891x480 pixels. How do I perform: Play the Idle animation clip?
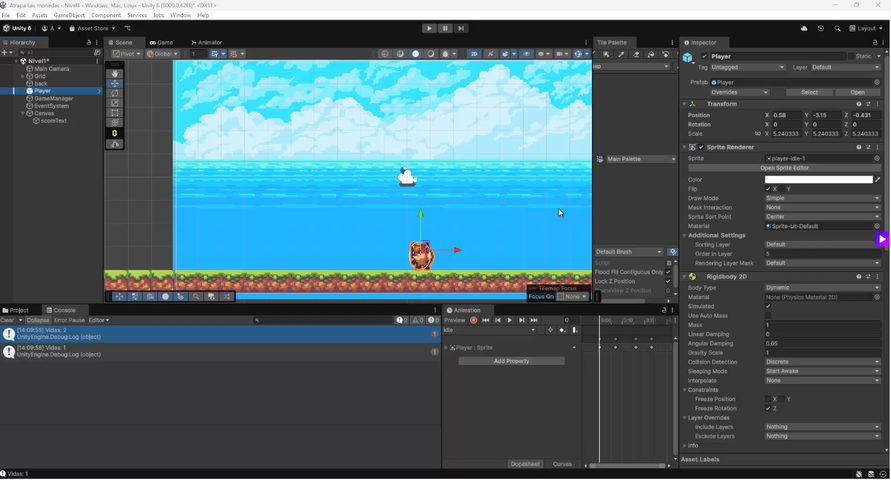tap(509, 320)
